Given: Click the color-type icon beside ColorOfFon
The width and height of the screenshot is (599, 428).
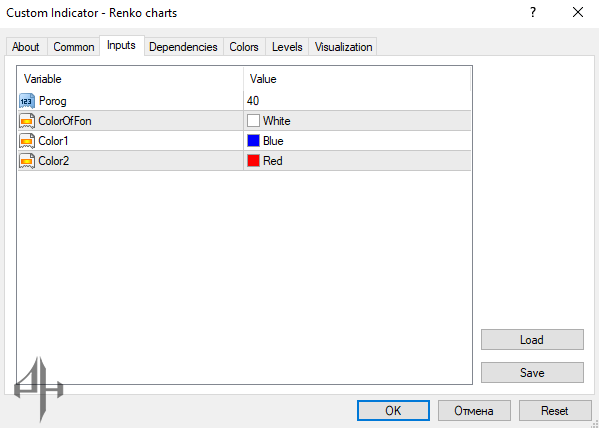Looking at the screenshot, I should (x=27, y=121).
